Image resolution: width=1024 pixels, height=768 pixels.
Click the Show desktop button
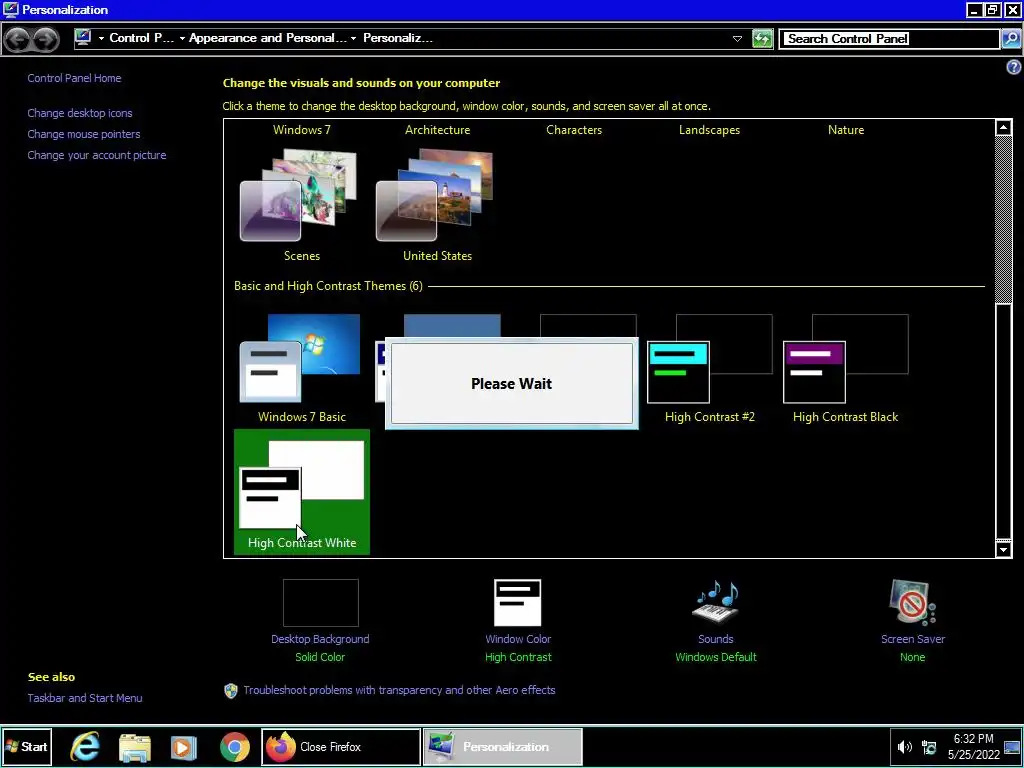pos(1012,747)
